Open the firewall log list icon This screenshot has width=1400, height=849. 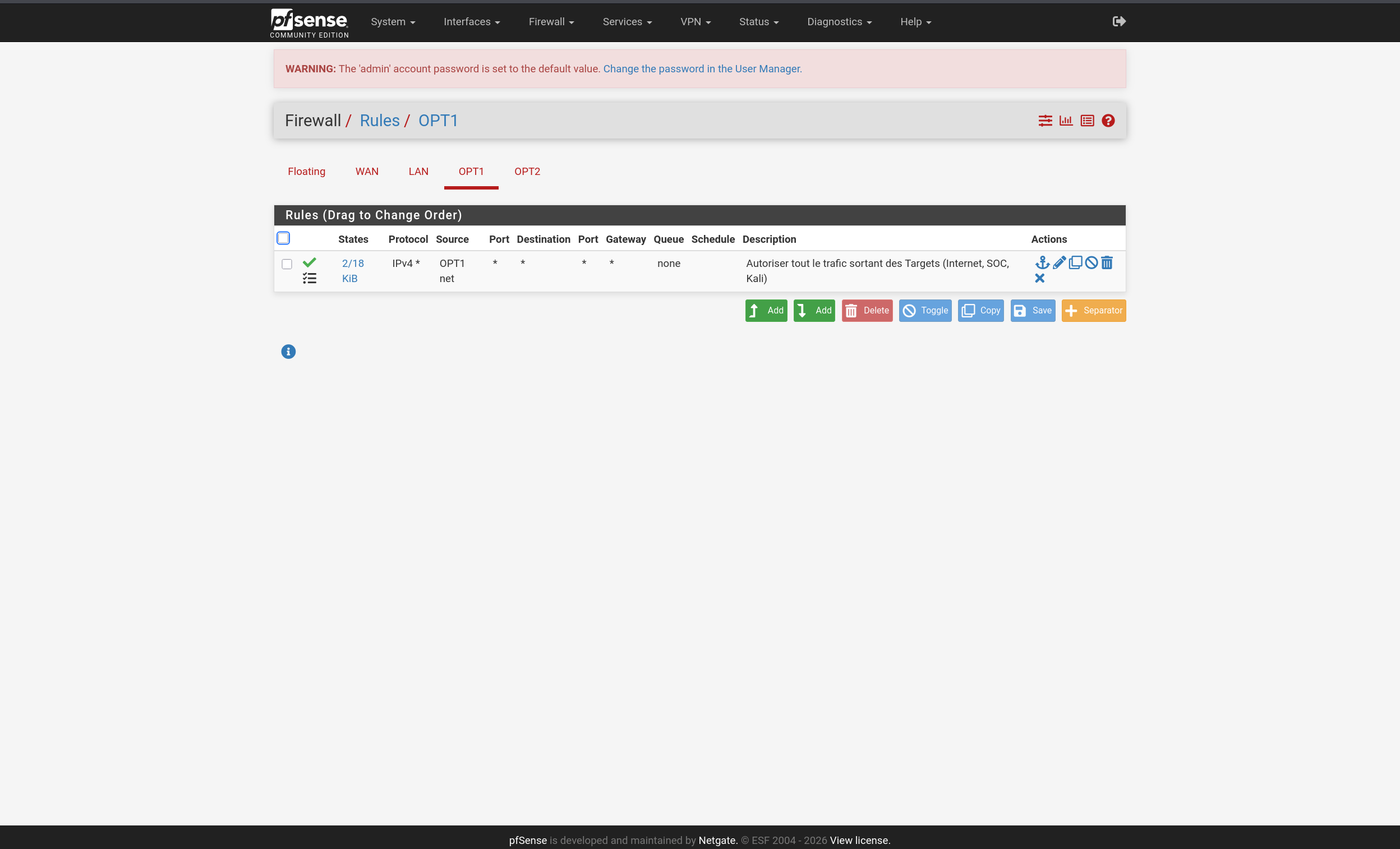(1087, 121)
